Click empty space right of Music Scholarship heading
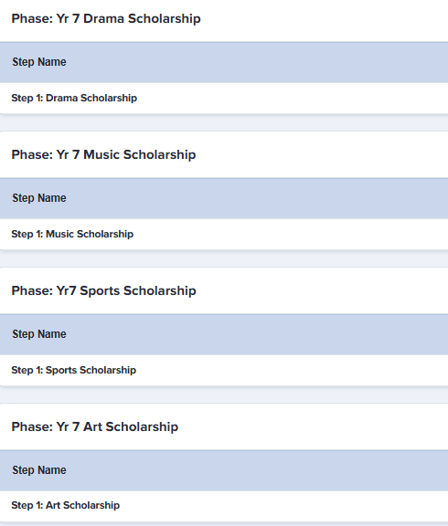The image size is (448, 526). (x=322, y=155)
